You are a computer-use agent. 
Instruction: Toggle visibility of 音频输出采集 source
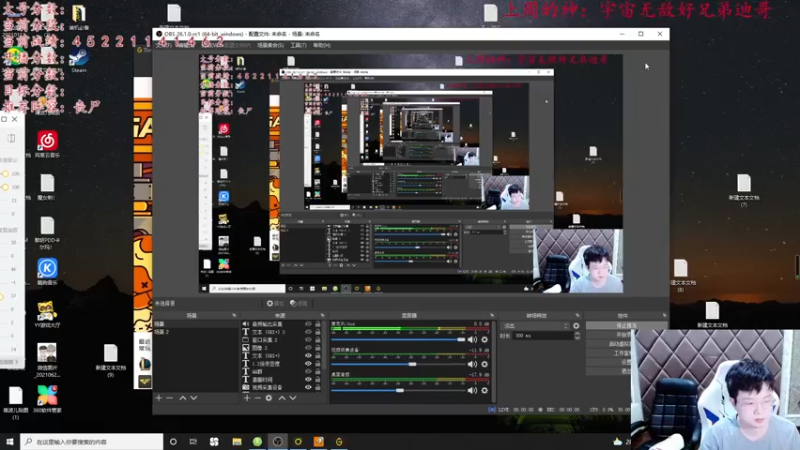tap(308, 324)
